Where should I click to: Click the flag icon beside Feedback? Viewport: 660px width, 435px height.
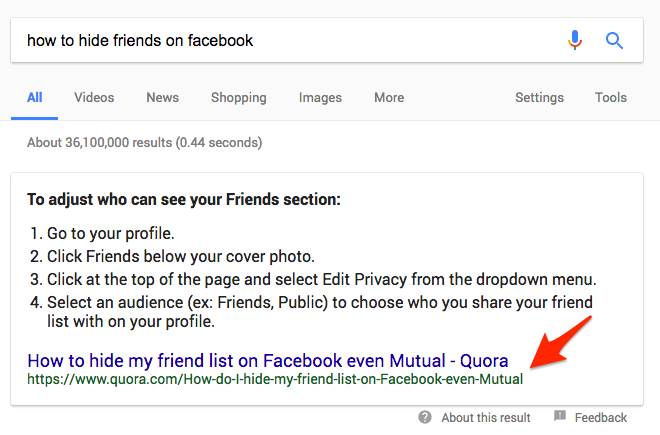[560, 417]
